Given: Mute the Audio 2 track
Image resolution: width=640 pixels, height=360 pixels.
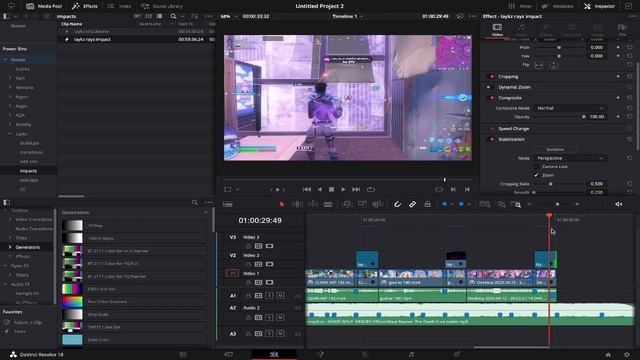Looking at the screenshot, I should pyautogui.click(x=280, y=317).
